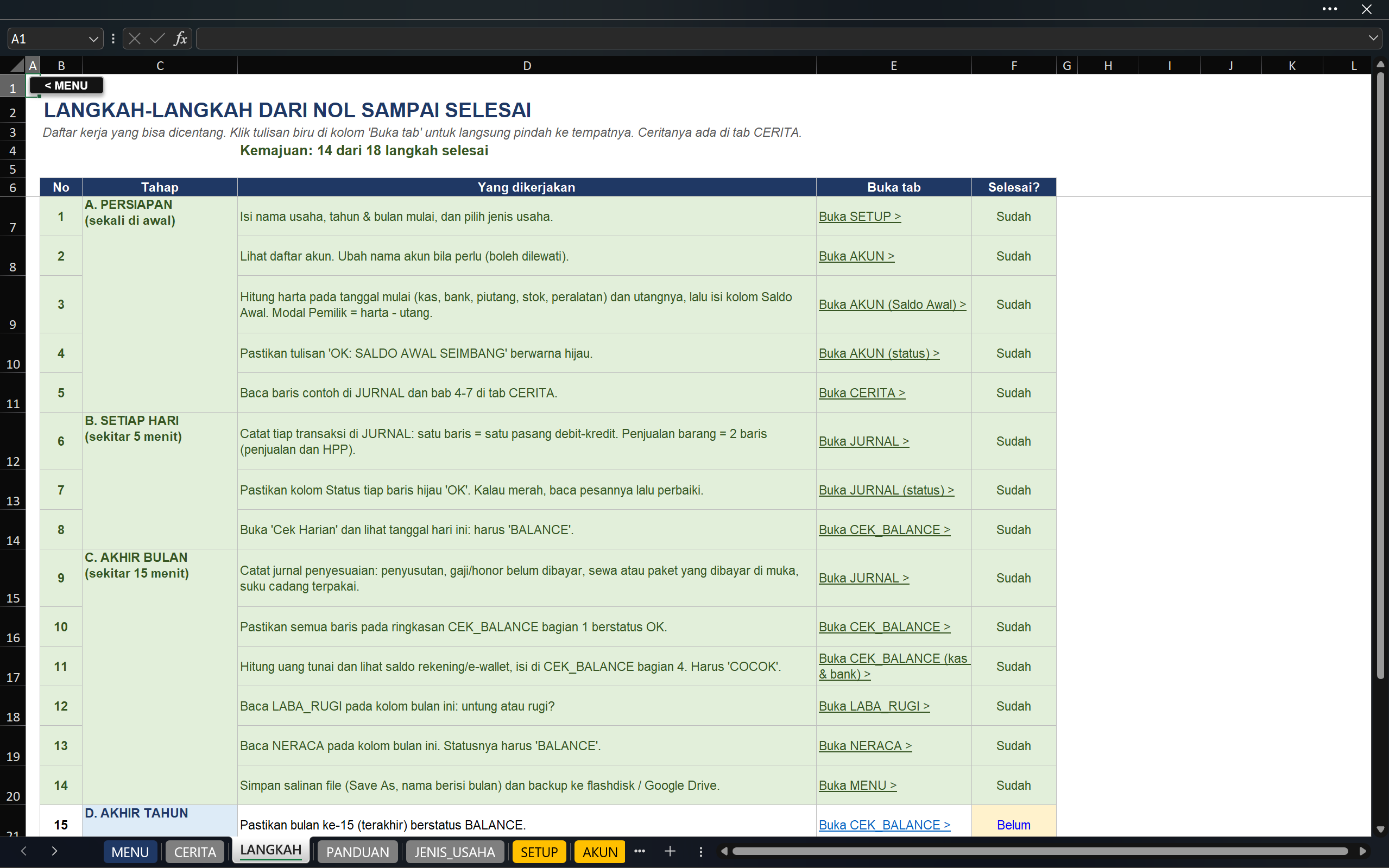This screenshot has height=868, width=1389.
Task: Click the vertical scrollbar down arrow
Action: coord(1380,829)
